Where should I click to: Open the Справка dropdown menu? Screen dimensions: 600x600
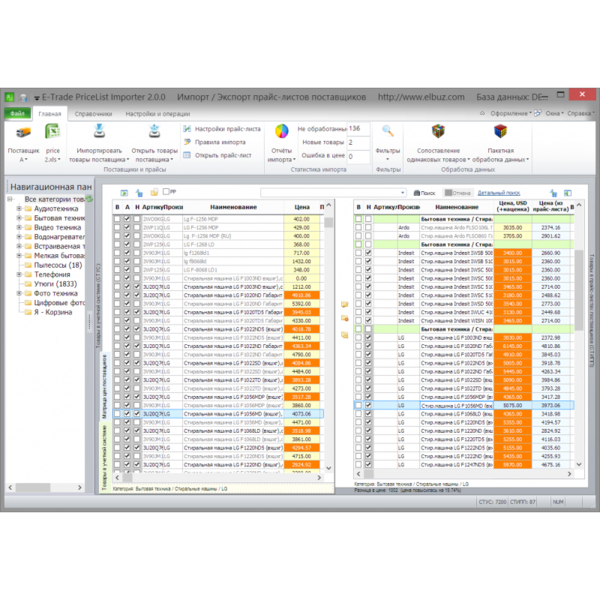[580, 113]
